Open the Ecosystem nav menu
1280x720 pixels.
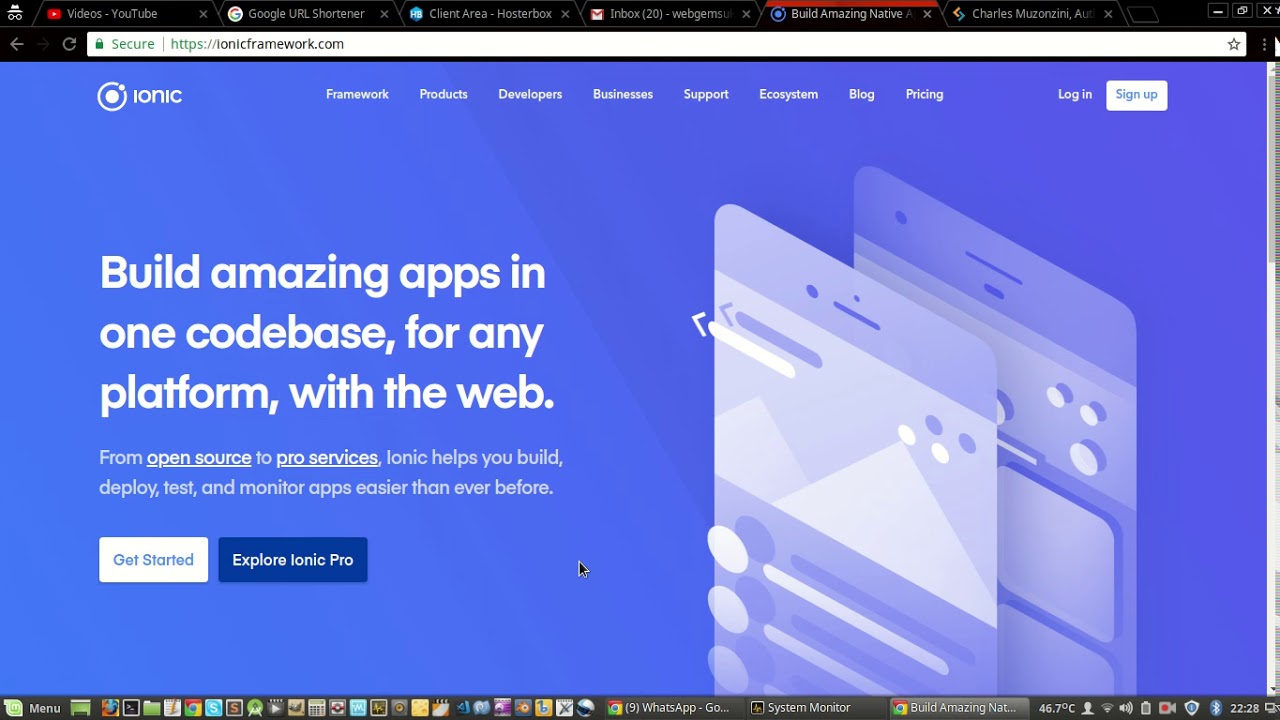[x=788, y=94]
